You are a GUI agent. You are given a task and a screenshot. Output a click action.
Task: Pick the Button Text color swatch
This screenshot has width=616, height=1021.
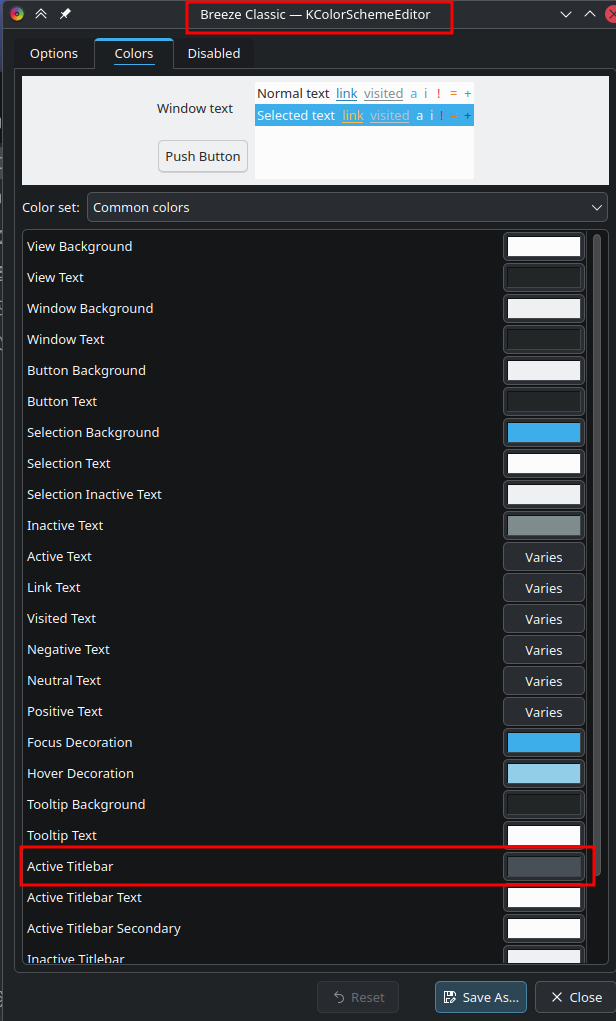544,402
